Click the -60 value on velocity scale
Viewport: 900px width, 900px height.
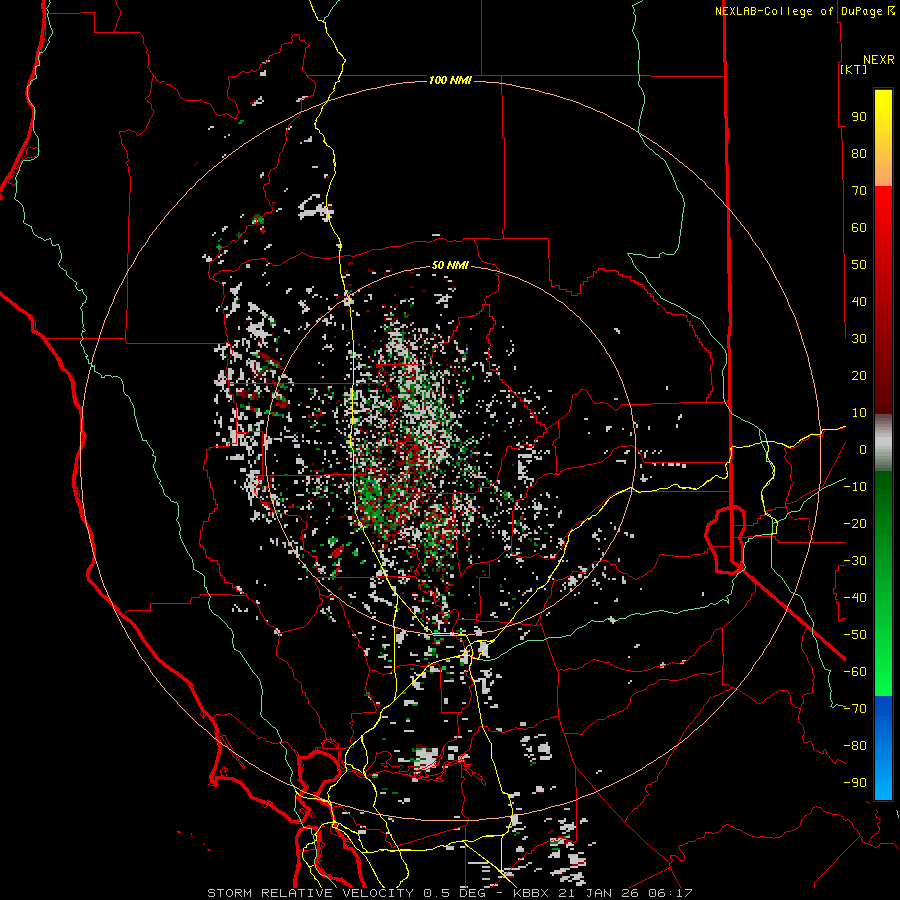pyautogui.click(x=855, y=672)
